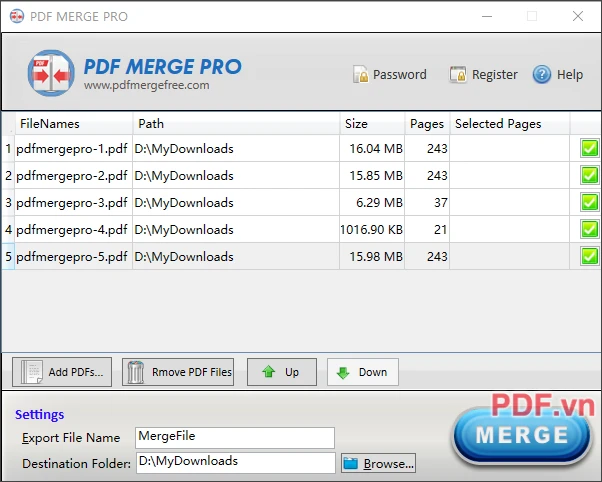
Task: Open Help
Action: pos(558,74)
